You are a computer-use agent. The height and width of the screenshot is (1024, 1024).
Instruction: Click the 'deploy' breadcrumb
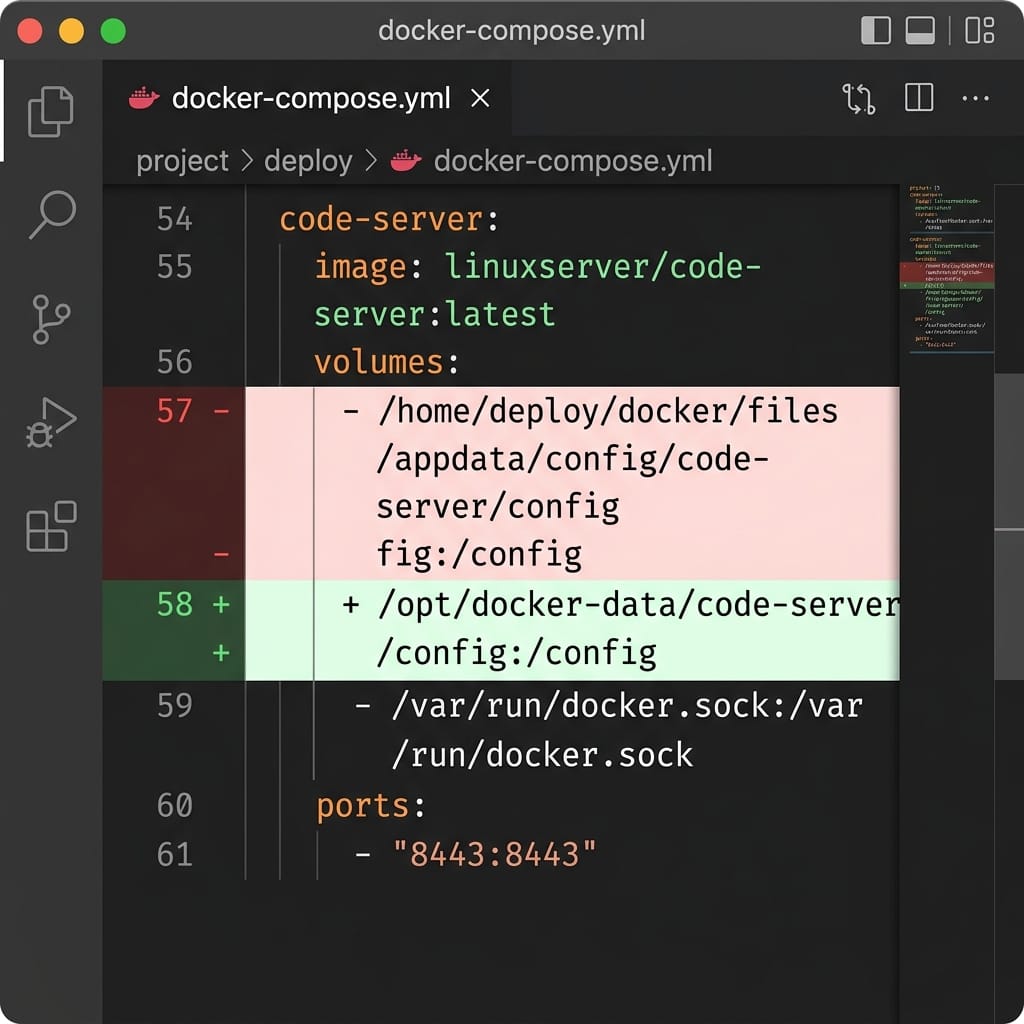tap(308, 161)
